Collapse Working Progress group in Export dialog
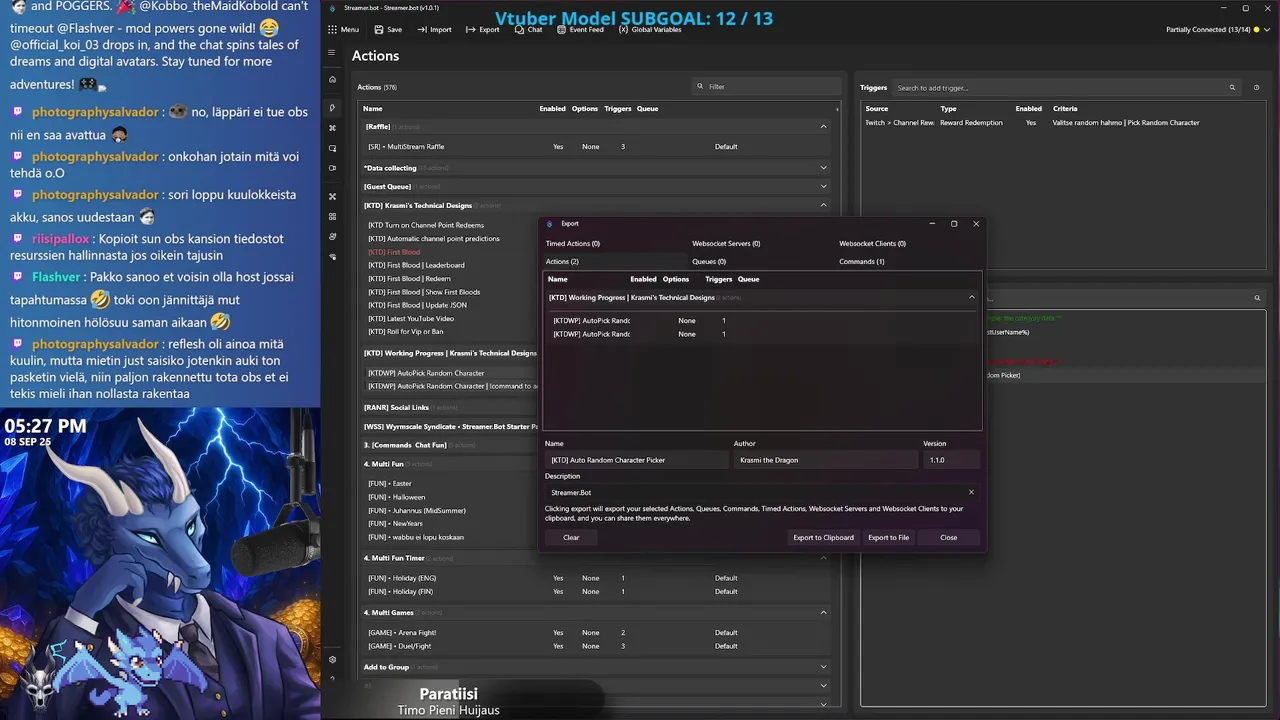The height and width of the screenshot is (720, 1280). [971, 297]
